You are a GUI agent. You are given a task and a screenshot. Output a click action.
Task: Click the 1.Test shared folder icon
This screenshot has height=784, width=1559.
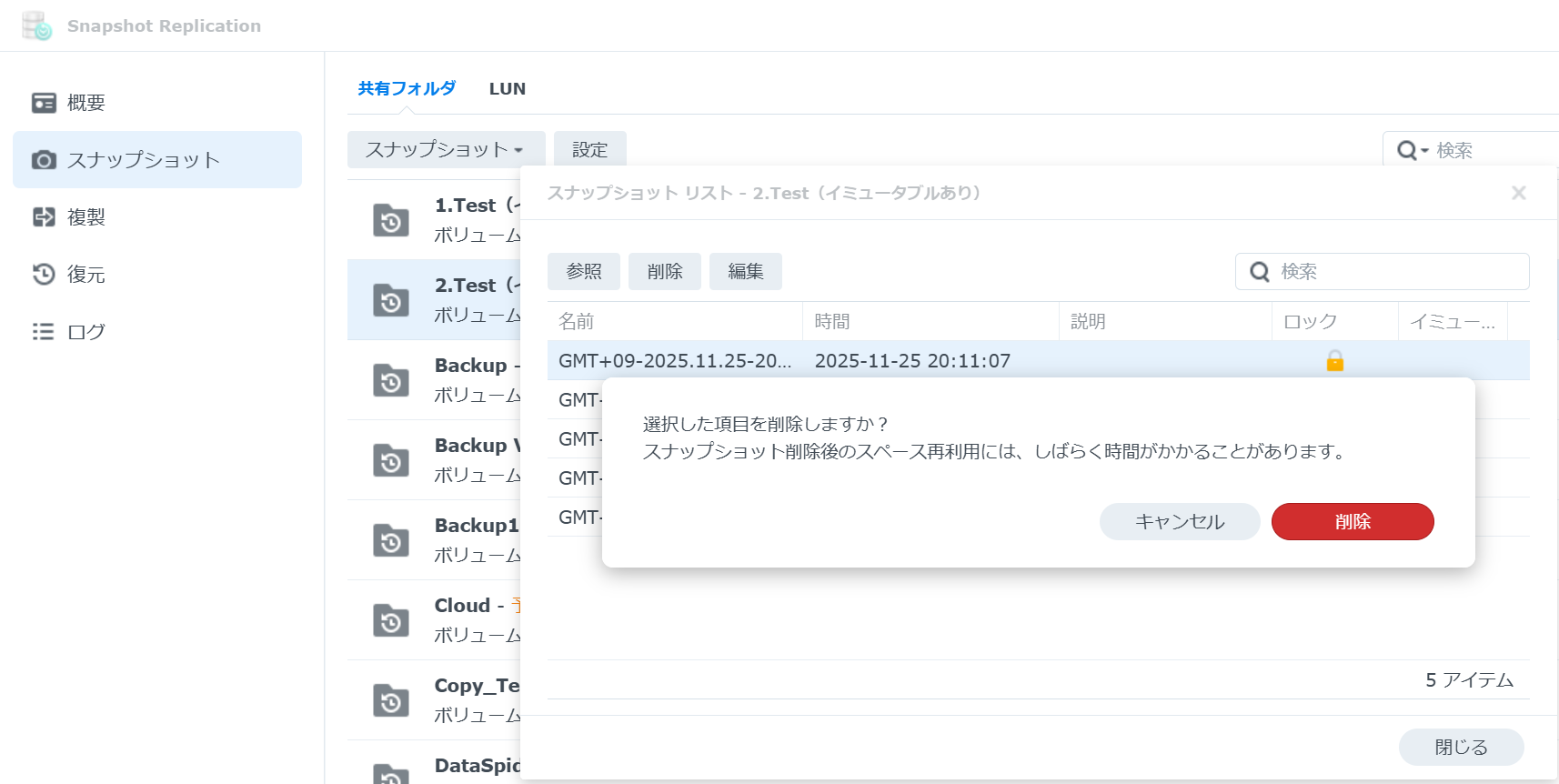click(391, 220)
